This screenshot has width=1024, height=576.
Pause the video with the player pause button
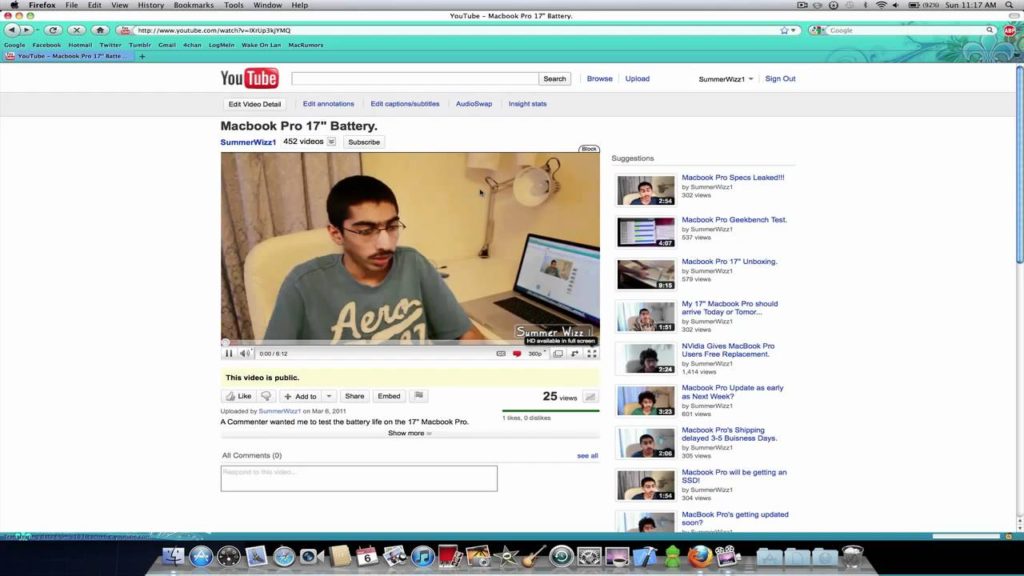[x=228, y=353]
